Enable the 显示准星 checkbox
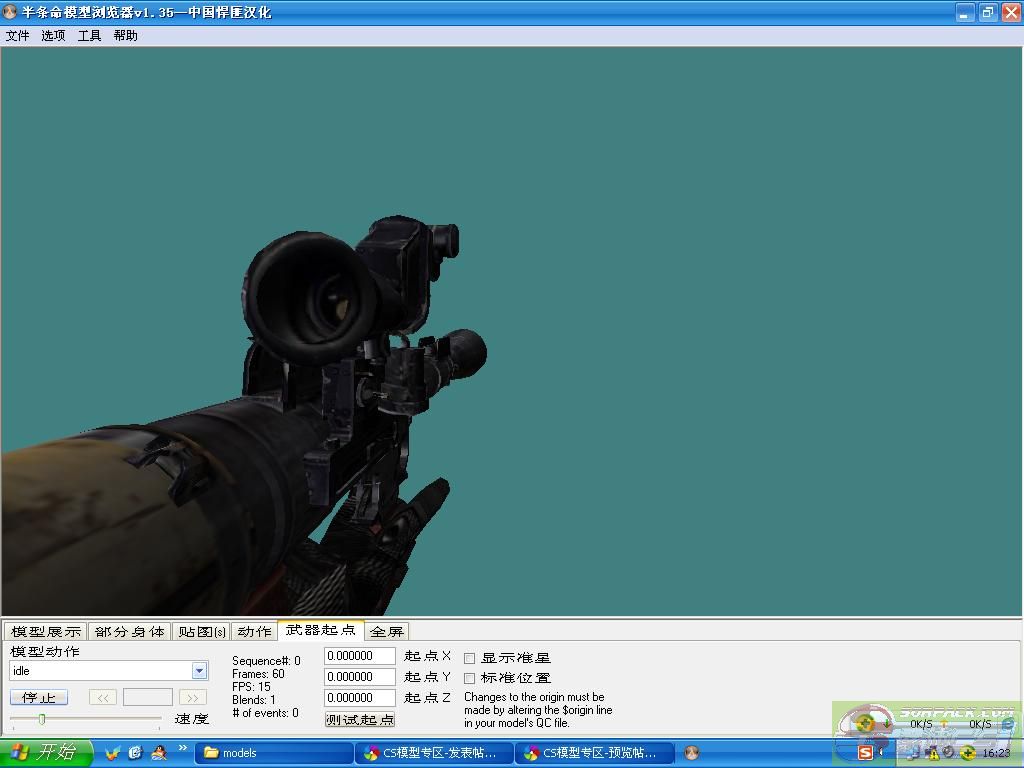This screenshot has height=768, width=1024. (470, 658)
